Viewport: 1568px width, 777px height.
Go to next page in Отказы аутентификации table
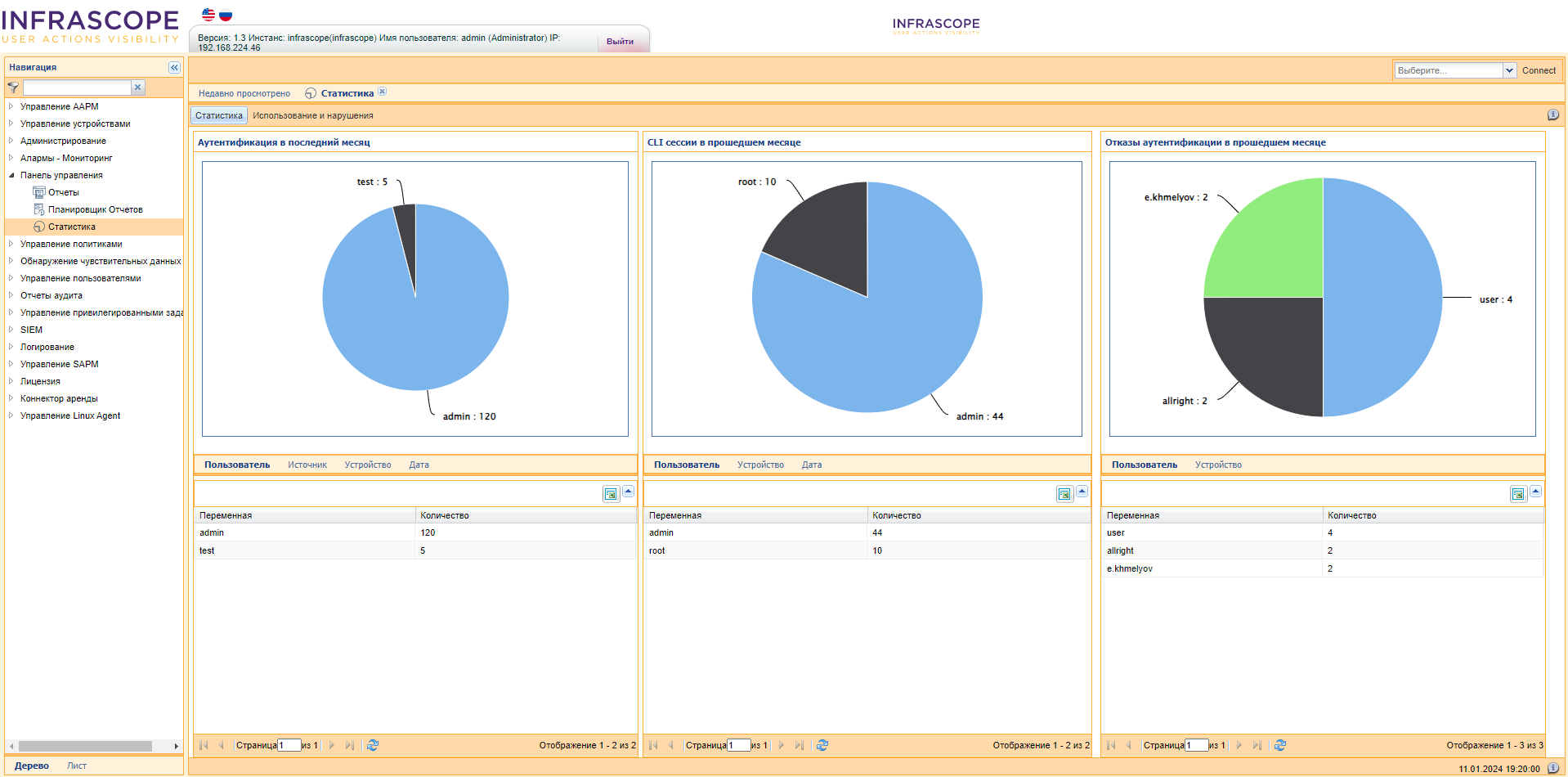1239,745
